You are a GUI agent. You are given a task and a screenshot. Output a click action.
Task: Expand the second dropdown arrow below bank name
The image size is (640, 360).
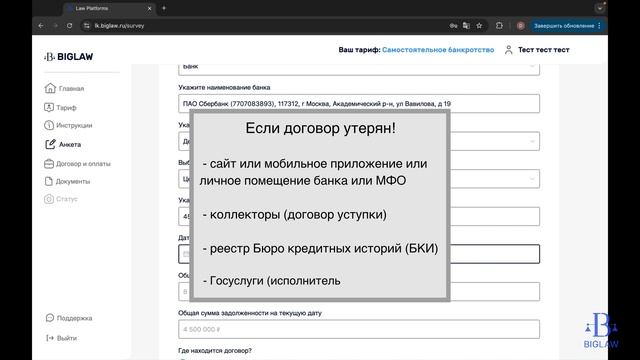click(x=532, y=179)
